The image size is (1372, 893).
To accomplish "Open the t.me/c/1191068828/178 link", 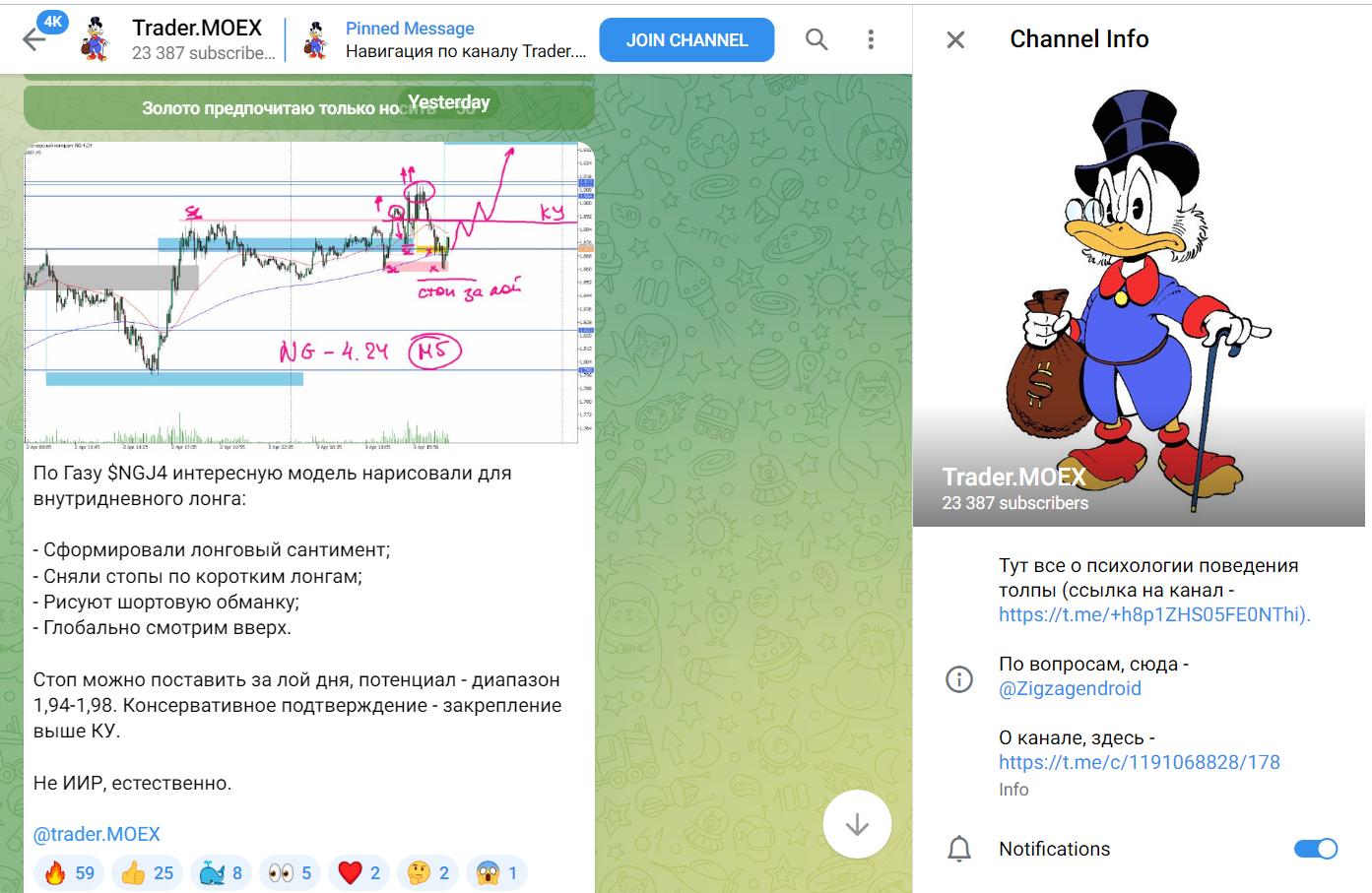I will pyautogui.click(x=1140, y=762).
